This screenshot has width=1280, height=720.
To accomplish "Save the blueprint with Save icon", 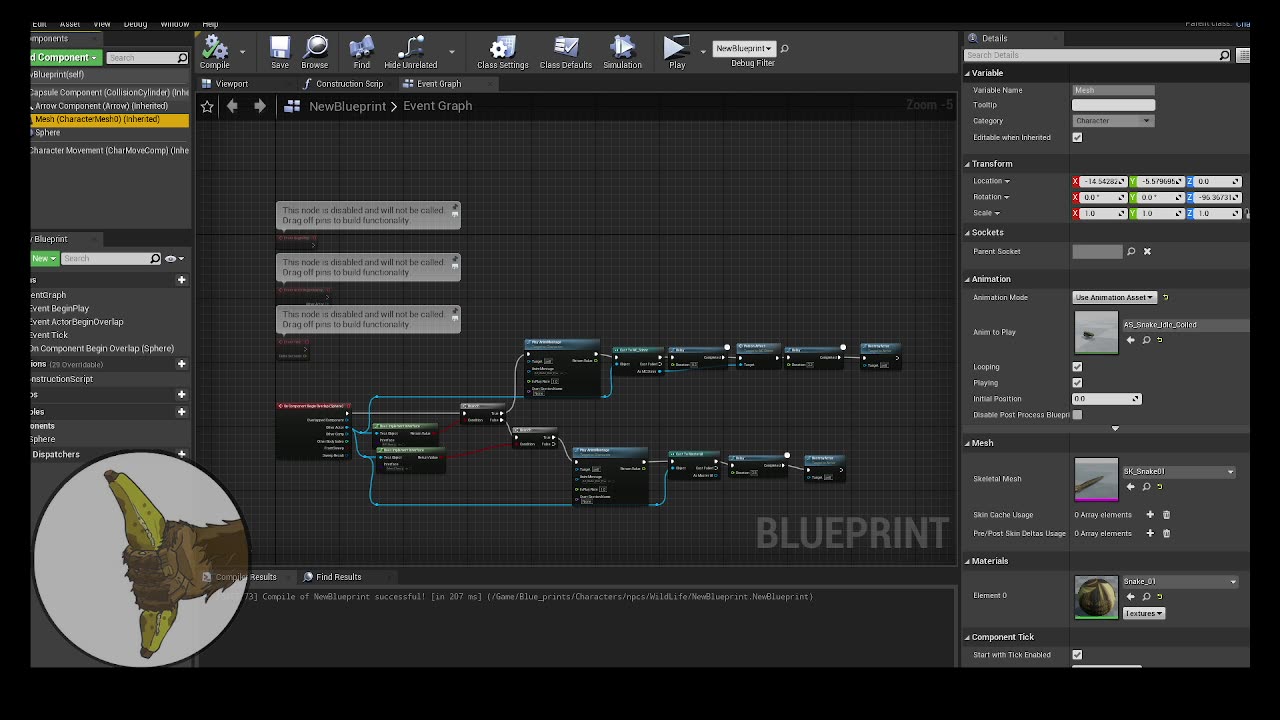I will 280,52.
